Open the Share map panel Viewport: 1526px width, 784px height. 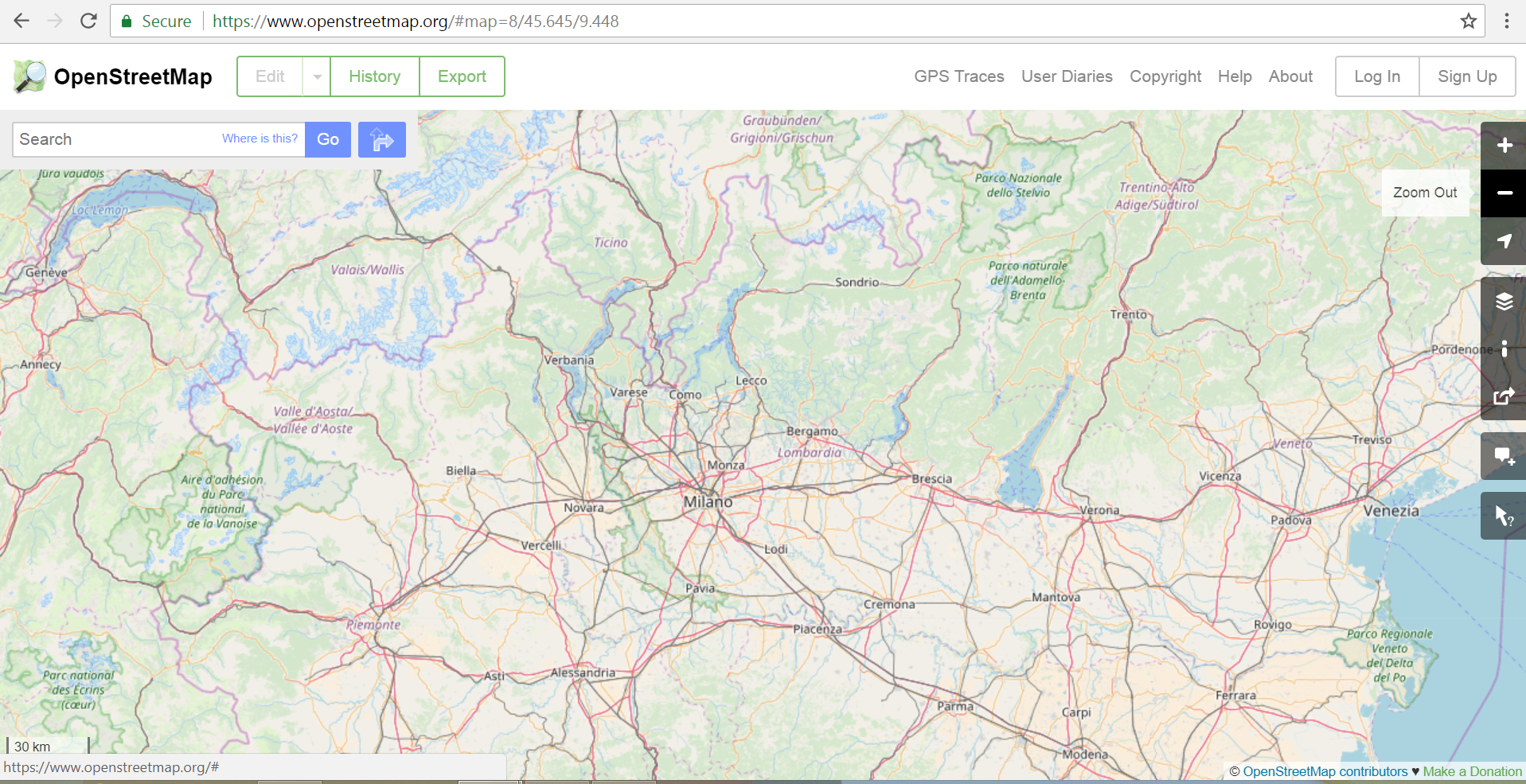(x=1504, y=396)
